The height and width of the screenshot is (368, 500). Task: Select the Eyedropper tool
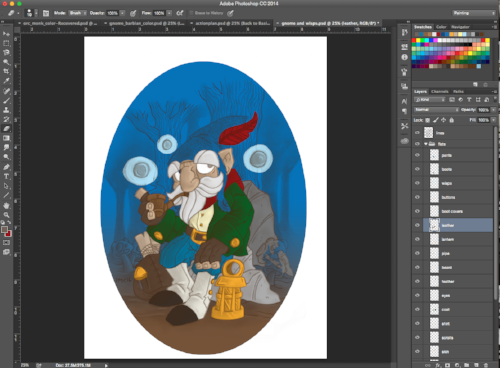point(6,81)
